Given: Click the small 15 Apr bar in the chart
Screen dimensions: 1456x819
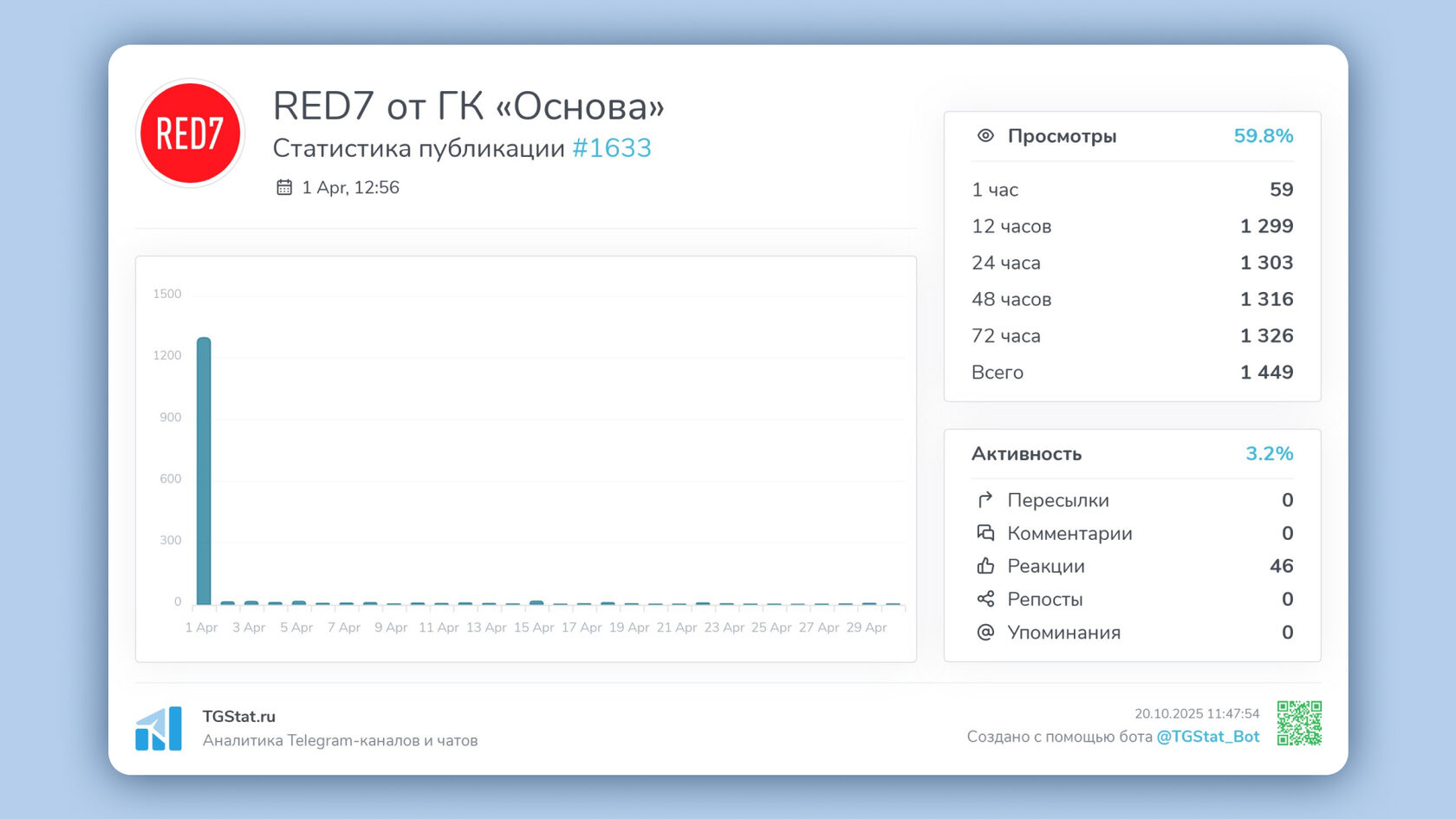Looking at the screenshot, I should point(536,602).
